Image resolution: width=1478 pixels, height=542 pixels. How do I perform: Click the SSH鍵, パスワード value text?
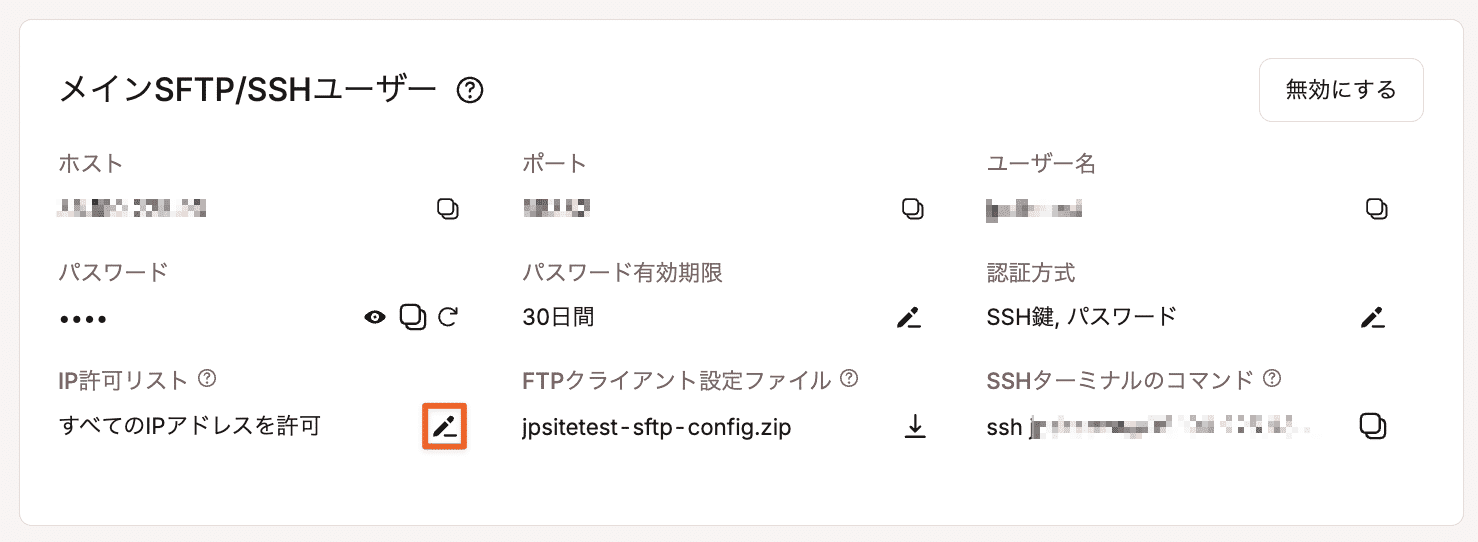(1081, 318)
